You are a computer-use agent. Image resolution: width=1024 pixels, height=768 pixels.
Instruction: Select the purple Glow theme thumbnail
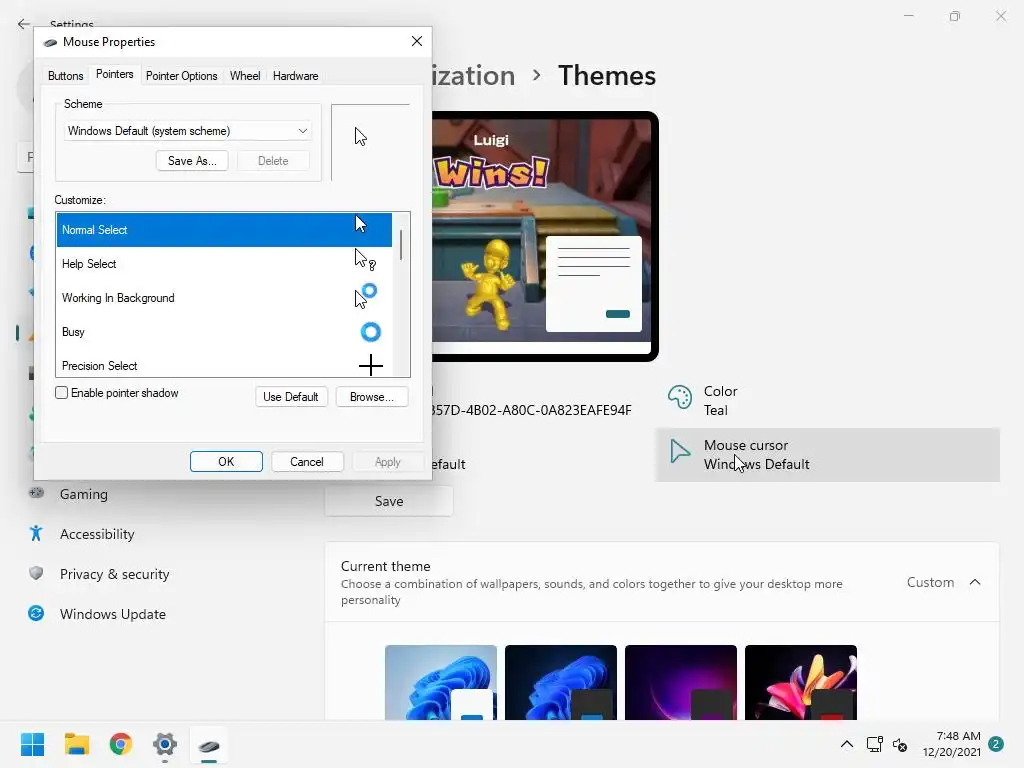tap(680, 682)
